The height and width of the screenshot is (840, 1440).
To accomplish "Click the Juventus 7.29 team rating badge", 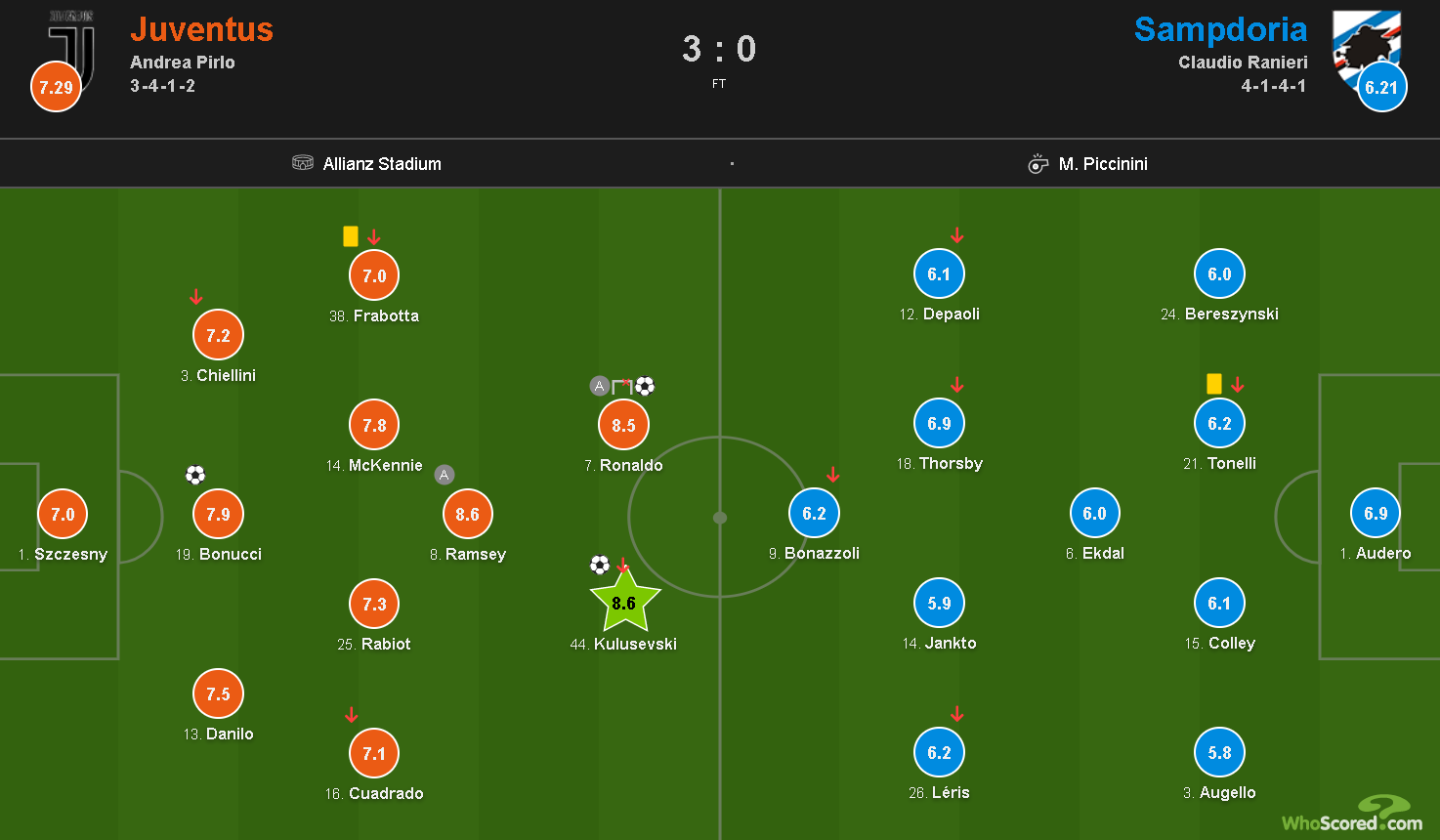I will point(56,87).
